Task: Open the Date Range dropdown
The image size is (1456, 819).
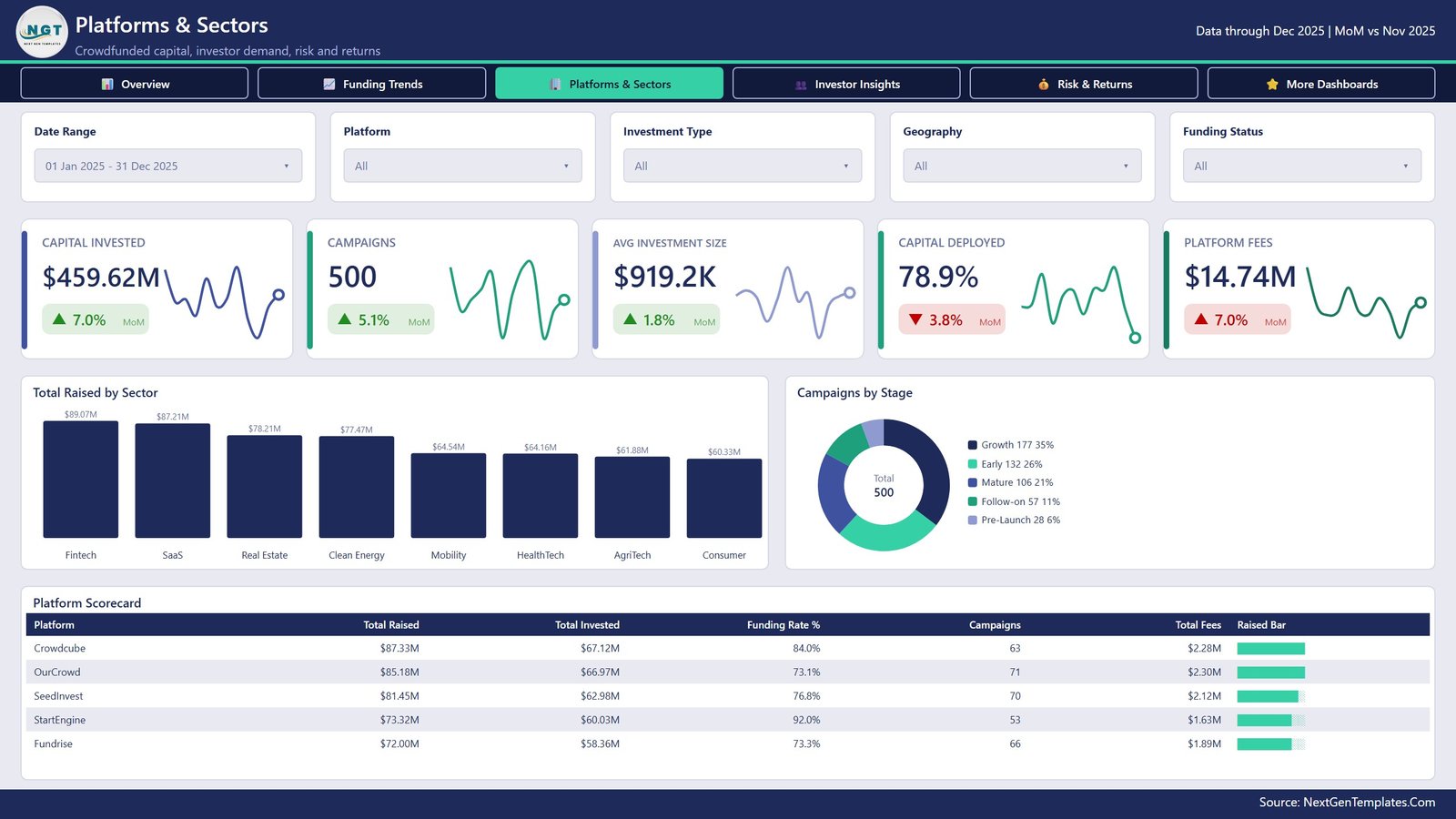Action: 168,166
